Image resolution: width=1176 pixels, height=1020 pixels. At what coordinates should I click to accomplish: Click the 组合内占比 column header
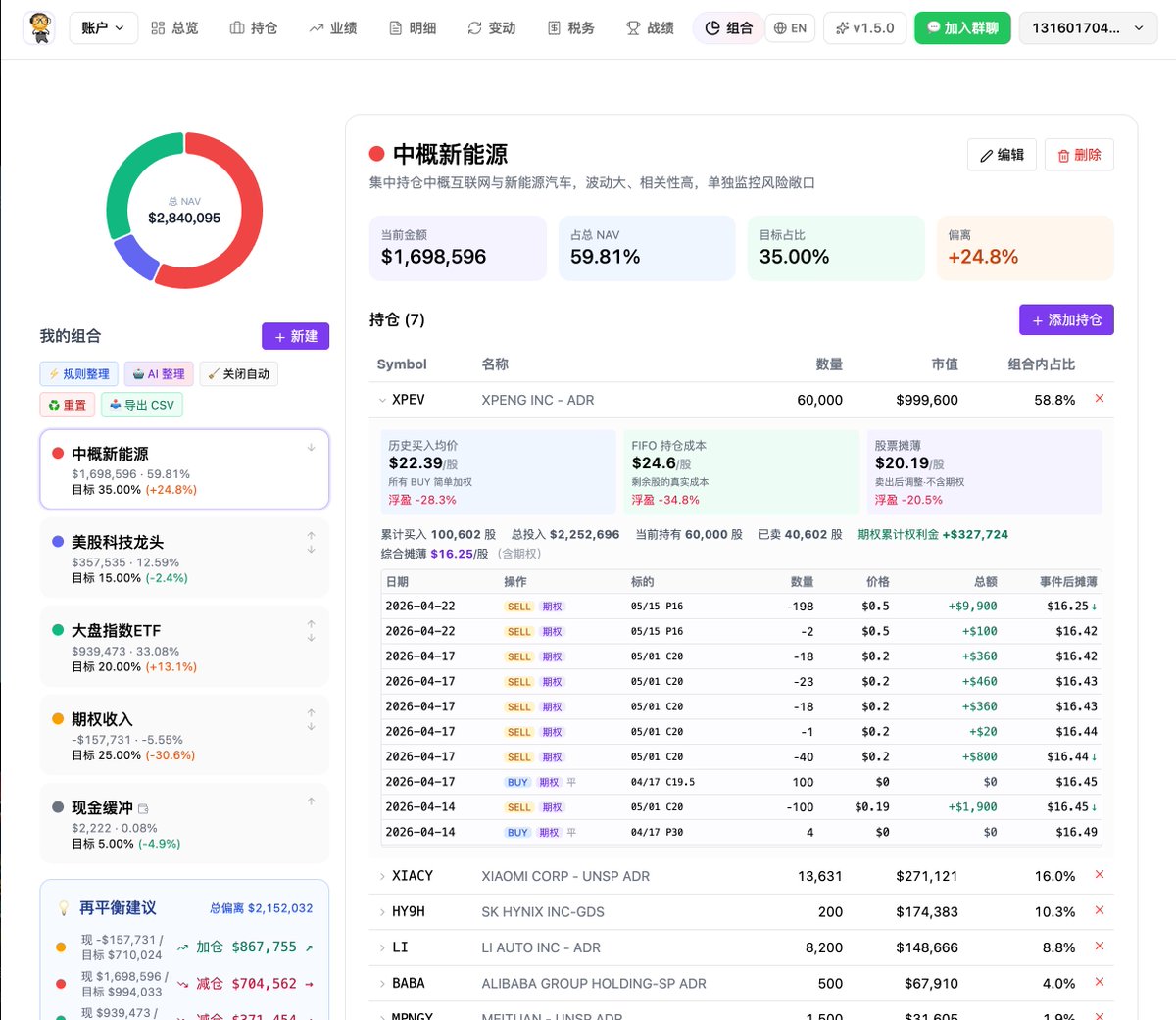click(1042, 364)
